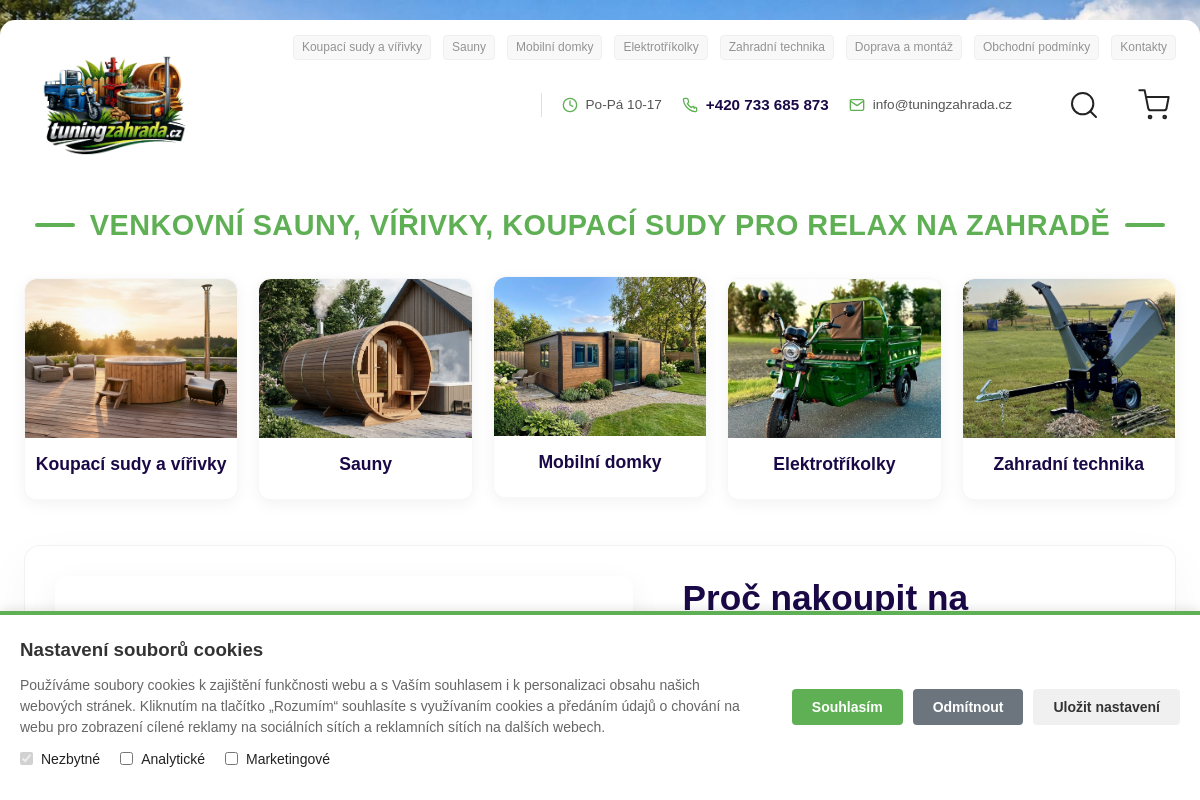Click the Venkovní sauny, vířivky headline

(x=600, y=225)
